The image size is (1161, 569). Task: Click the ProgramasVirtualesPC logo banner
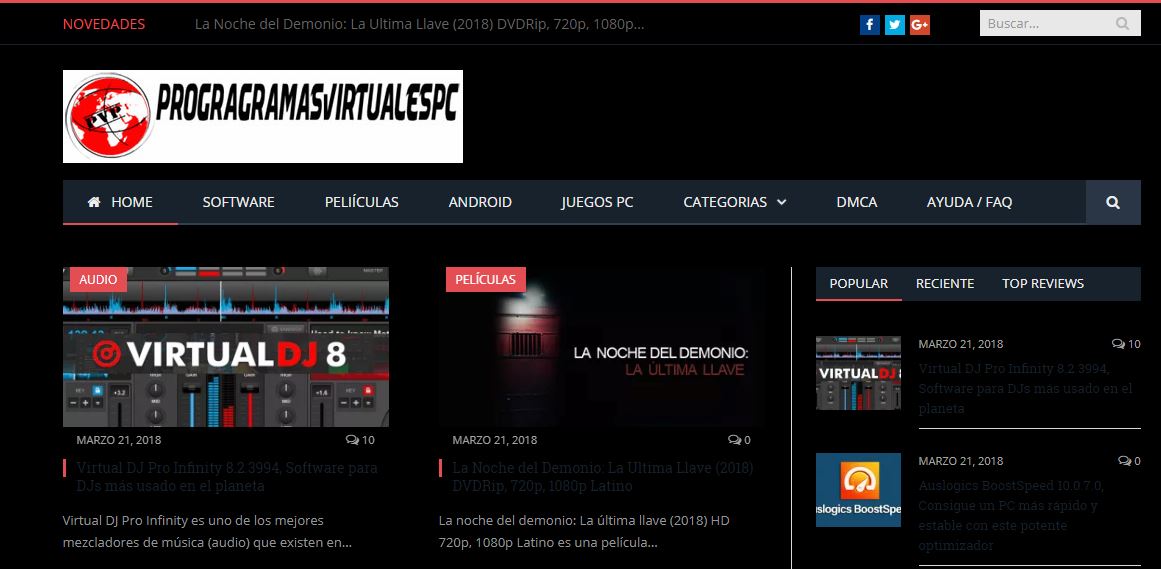pos(263,116)
